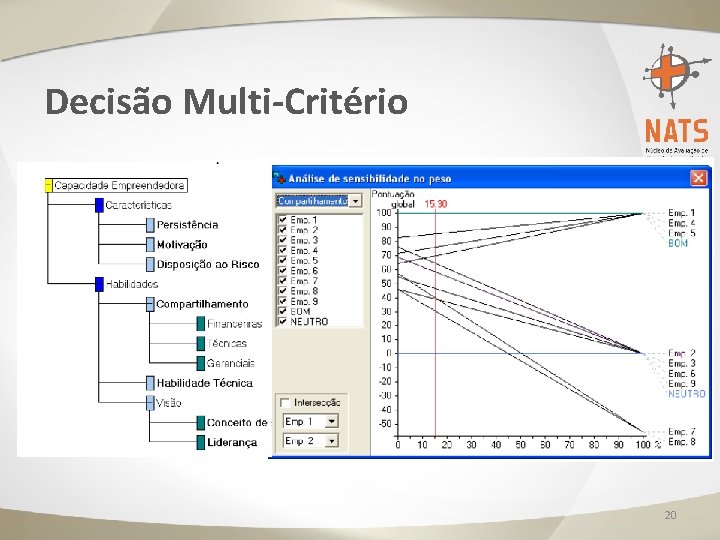
Task: Click the slide title Decisão Multi-Critério
Action: (x=227, y=101)
